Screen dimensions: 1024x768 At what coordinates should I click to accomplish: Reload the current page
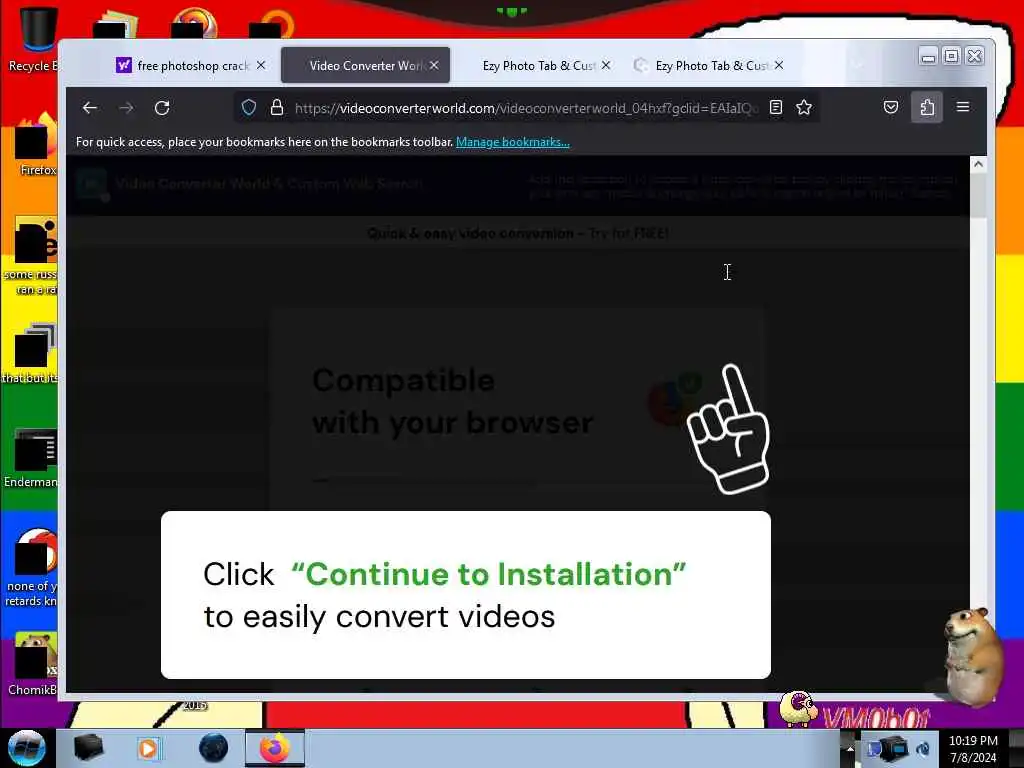click(162, 108)
